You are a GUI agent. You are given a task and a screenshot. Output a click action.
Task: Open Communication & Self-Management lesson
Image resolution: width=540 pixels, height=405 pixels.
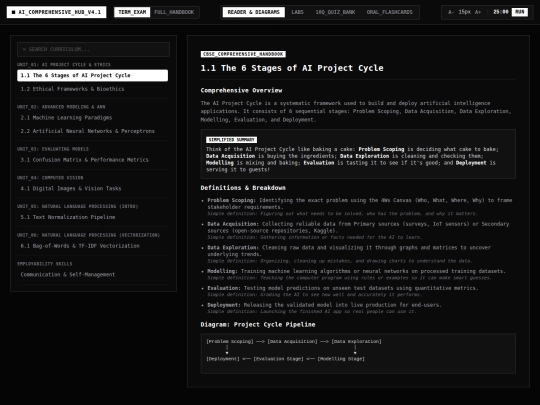[93, 274]
